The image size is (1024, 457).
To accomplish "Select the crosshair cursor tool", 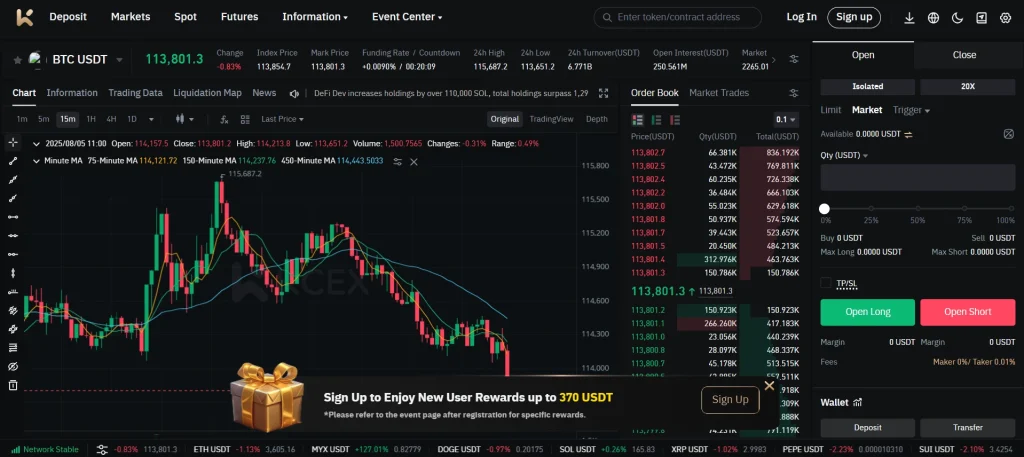I will coord(13,143).
